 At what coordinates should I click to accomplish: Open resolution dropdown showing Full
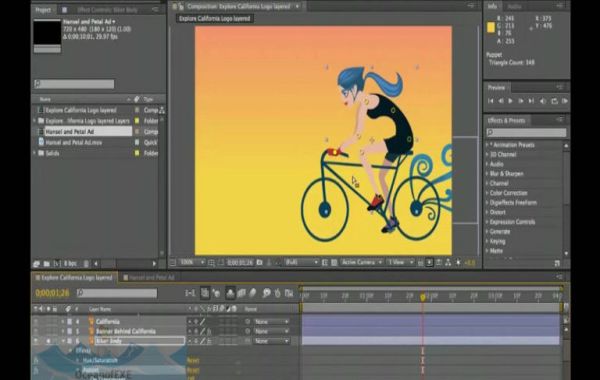click(x=302, y=263)
